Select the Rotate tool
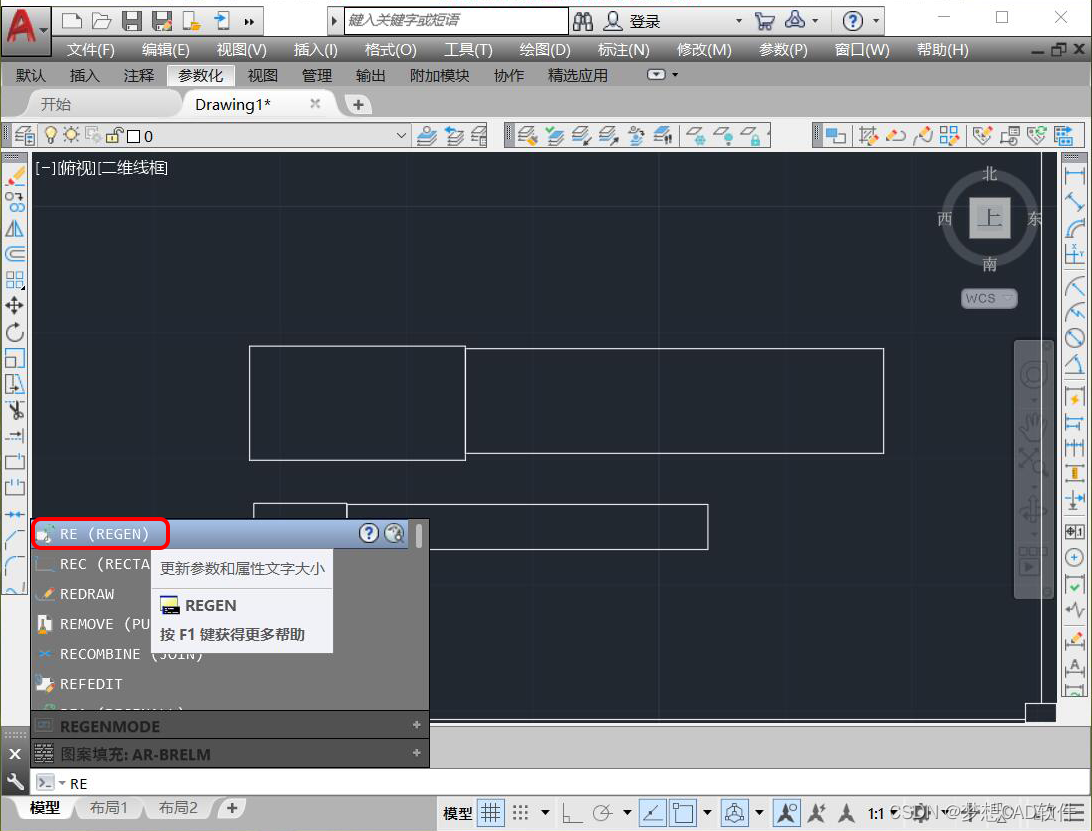Viewport: 1092px width, 831px height. (x=15, y=332)
